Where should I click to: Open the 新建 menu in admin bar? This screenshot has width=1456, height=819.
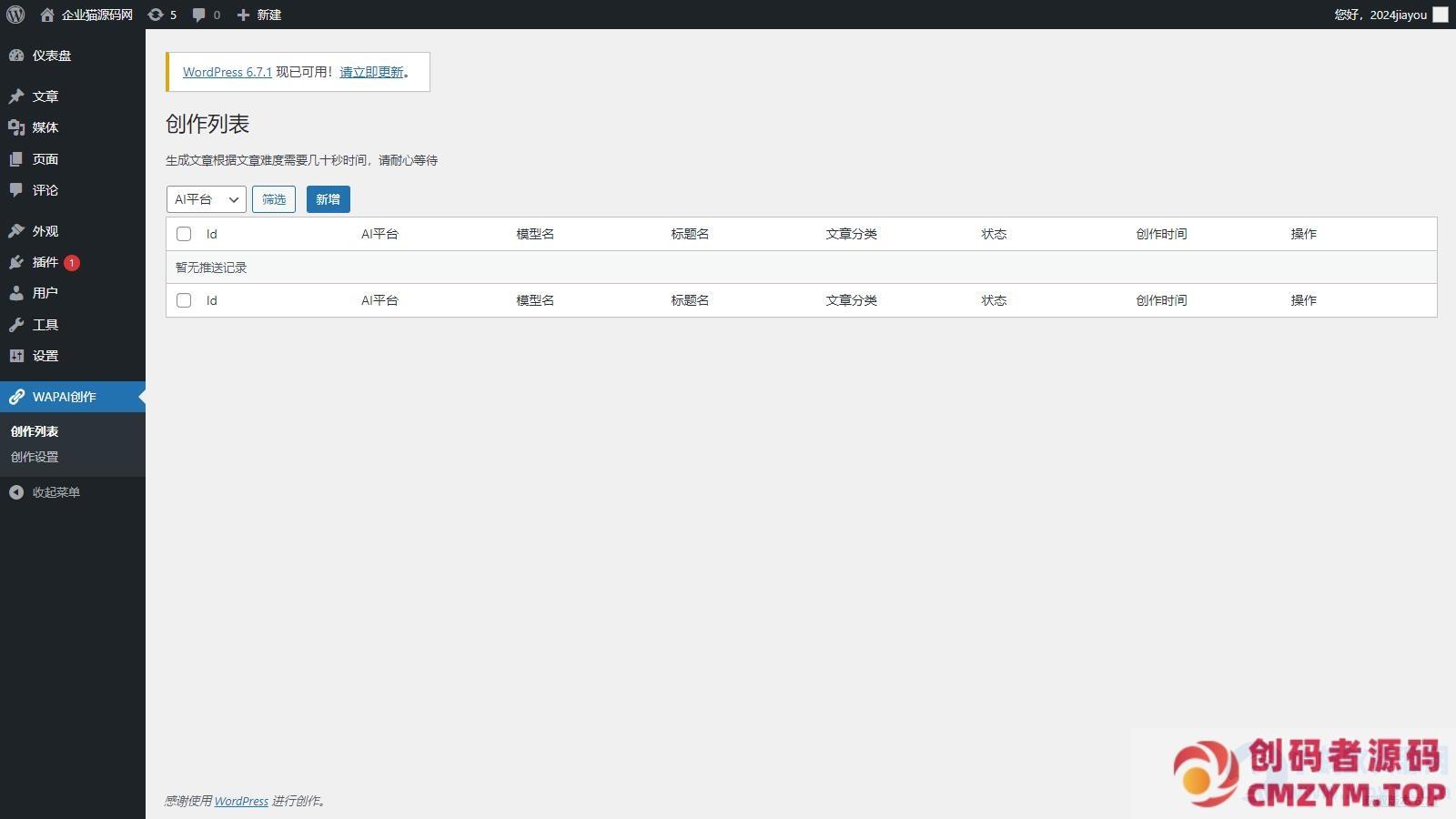pyautogui.click(x=259, y=15)
